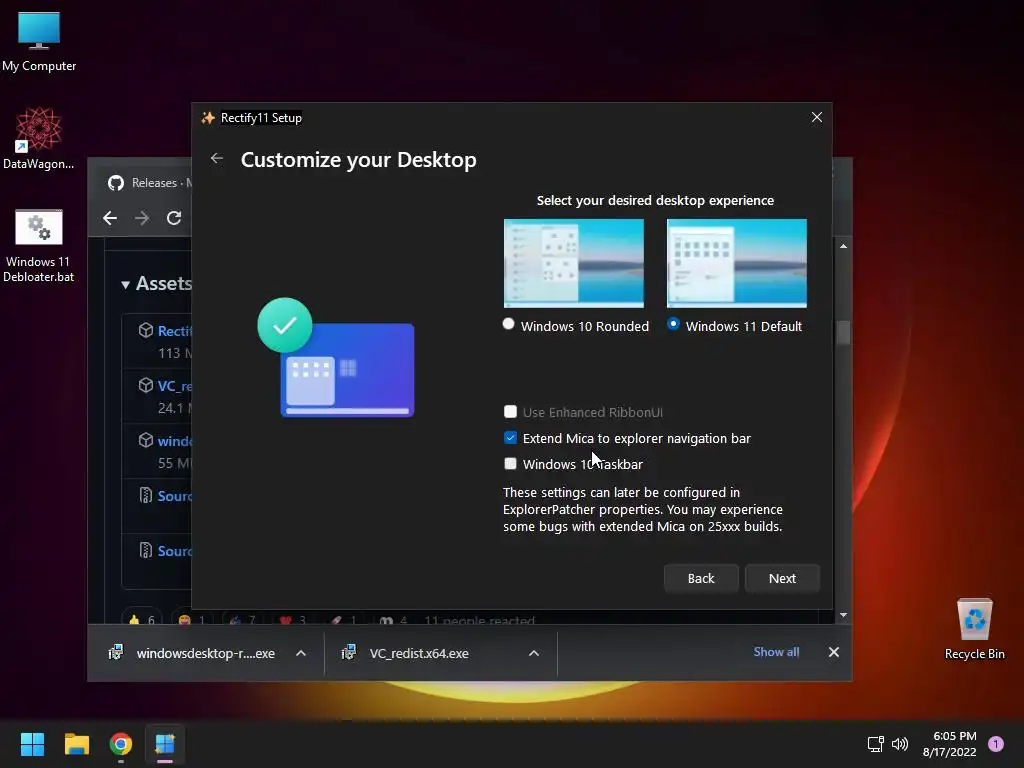Switch to Chrome in the taskbar
The width and height of the screenshot is (1024, 768).
pyautogui.click(x=121, y=744)
